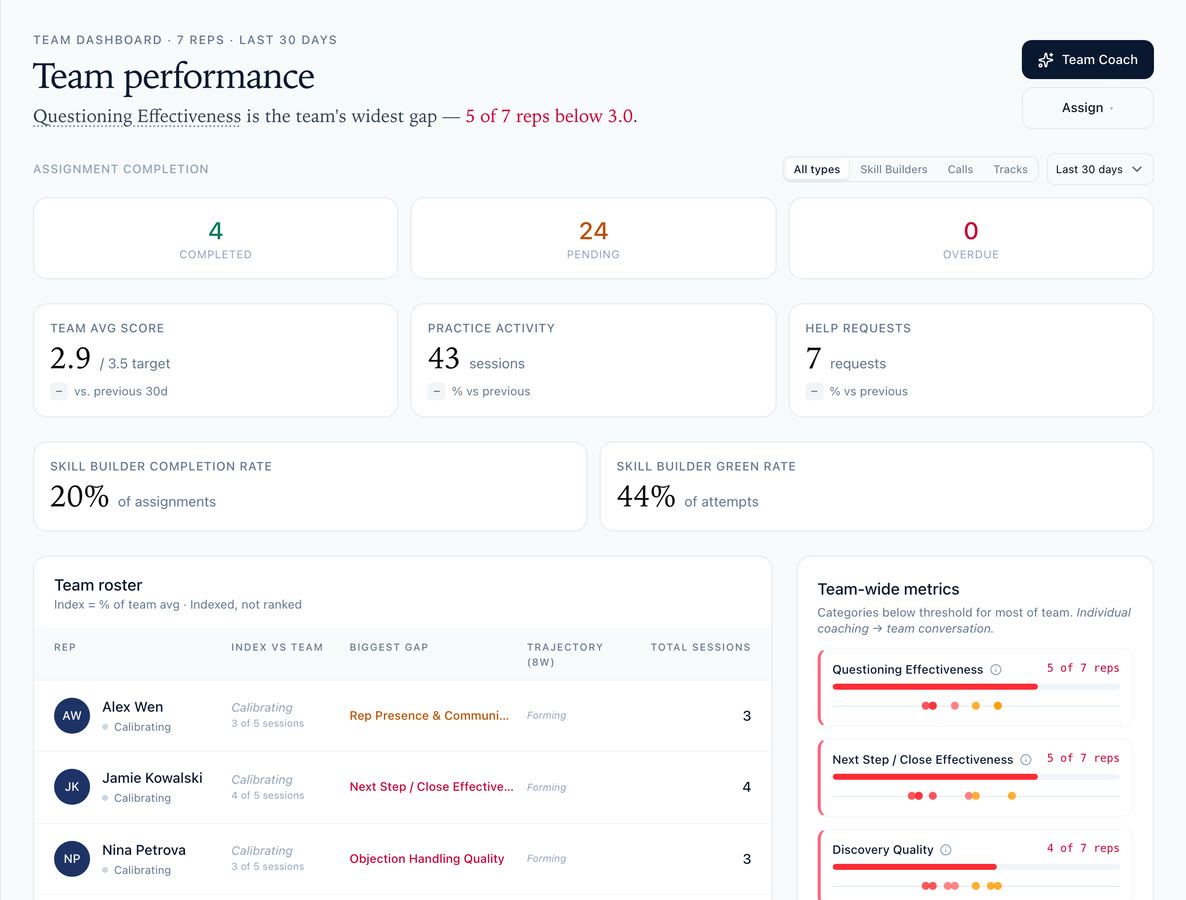
Task: Click Next Step / Close Effective... gap
Action: (431, 787)
